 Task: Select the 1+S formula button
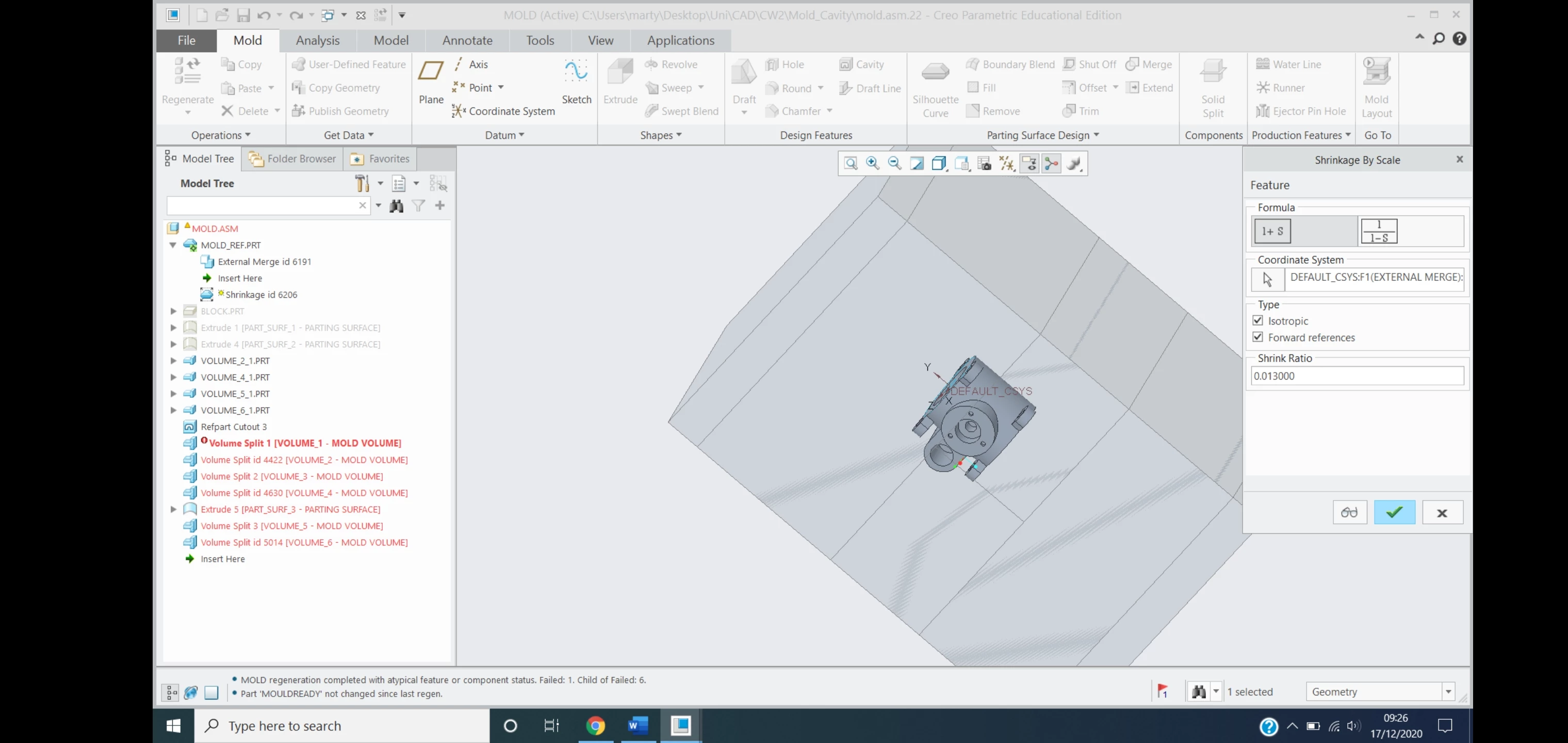pyautogui.click(x=1272, y=232)
